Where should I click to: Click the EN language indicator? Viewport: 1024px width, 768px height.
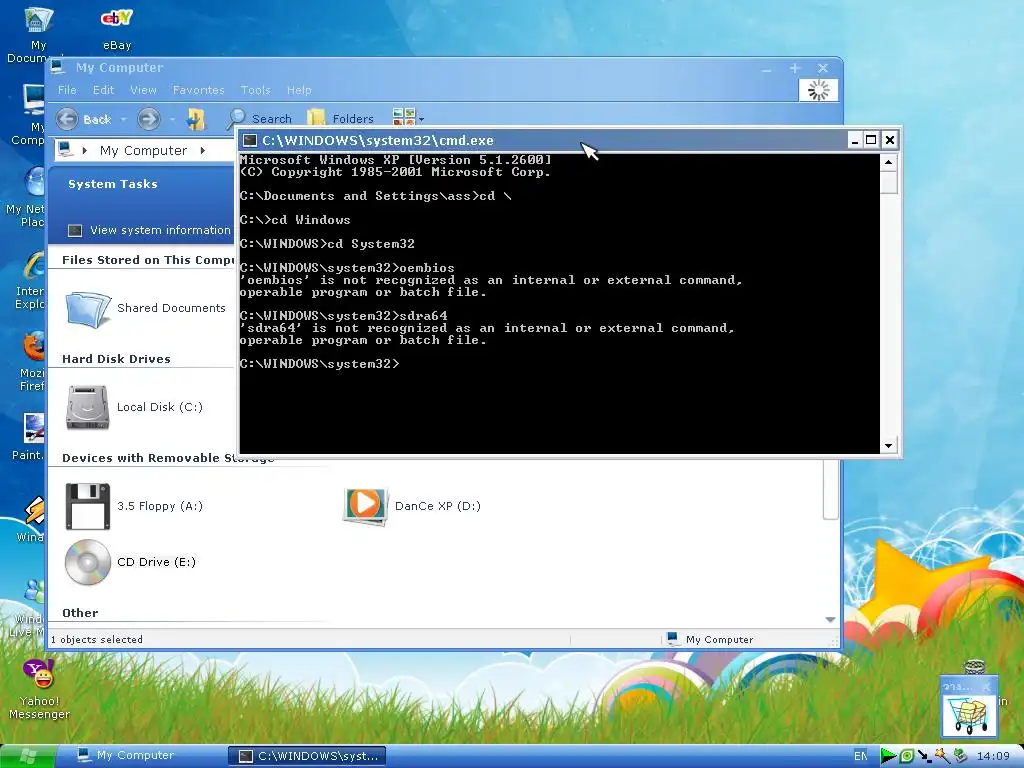coord(861,756)
